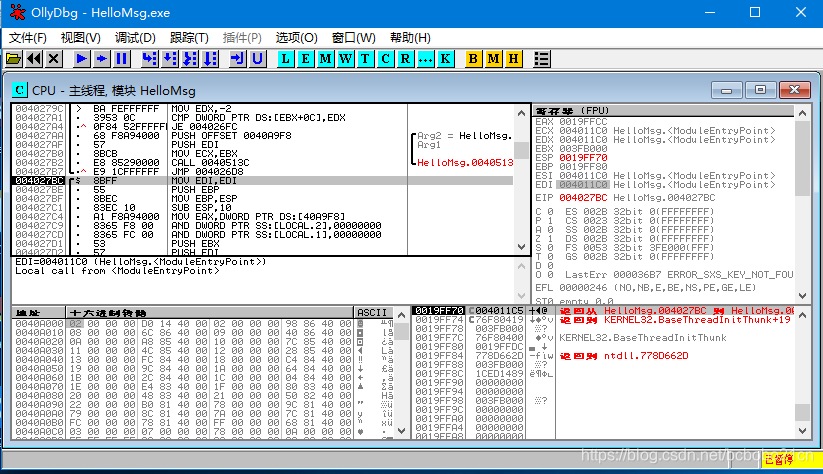The height and width of the screenshot is (474, 823).
Task: Open the 文件(F) menu
Action: [27, 38]
